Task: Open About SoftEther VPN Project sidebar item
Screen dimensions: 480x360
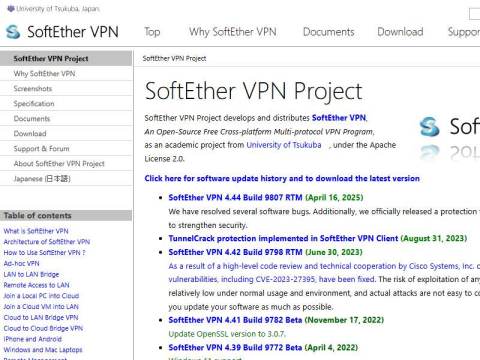Action: (x=66, y=163)
